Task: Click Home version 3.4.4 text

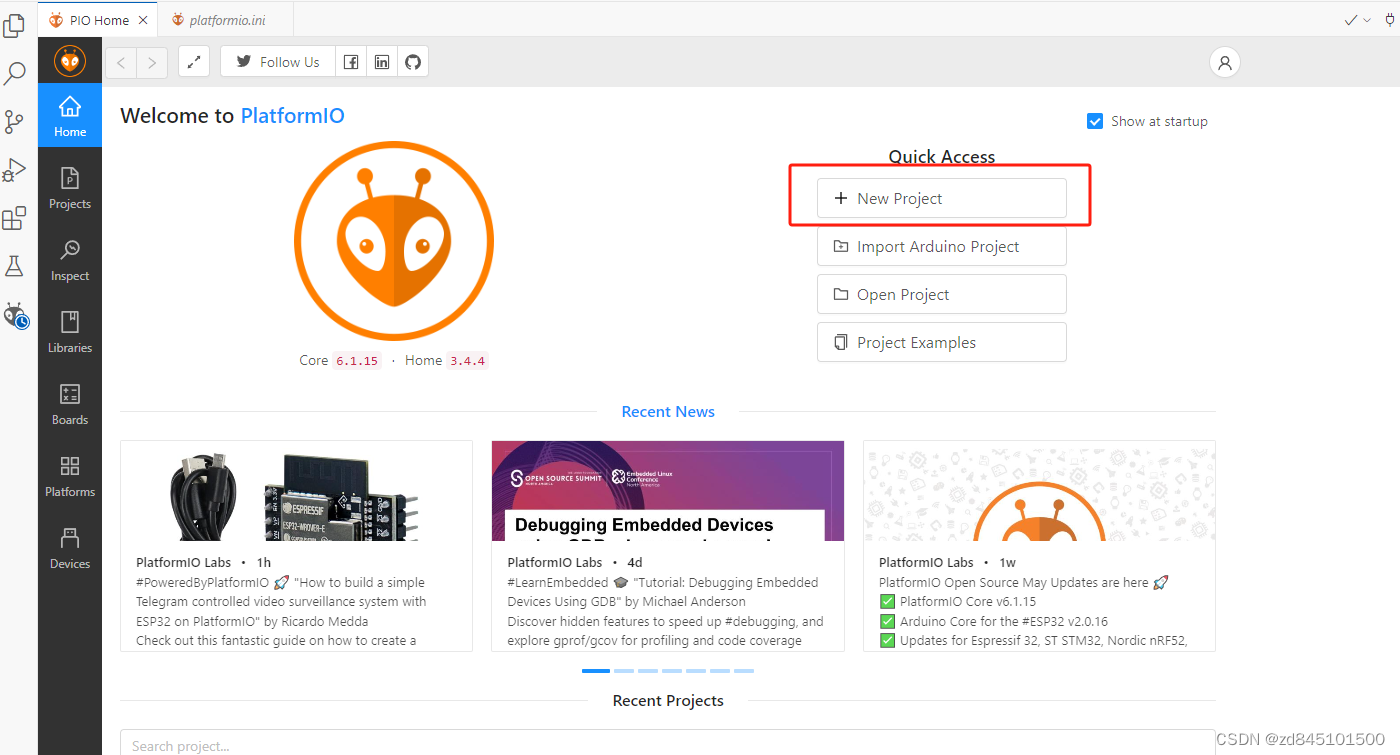Action: coord(467,361)
